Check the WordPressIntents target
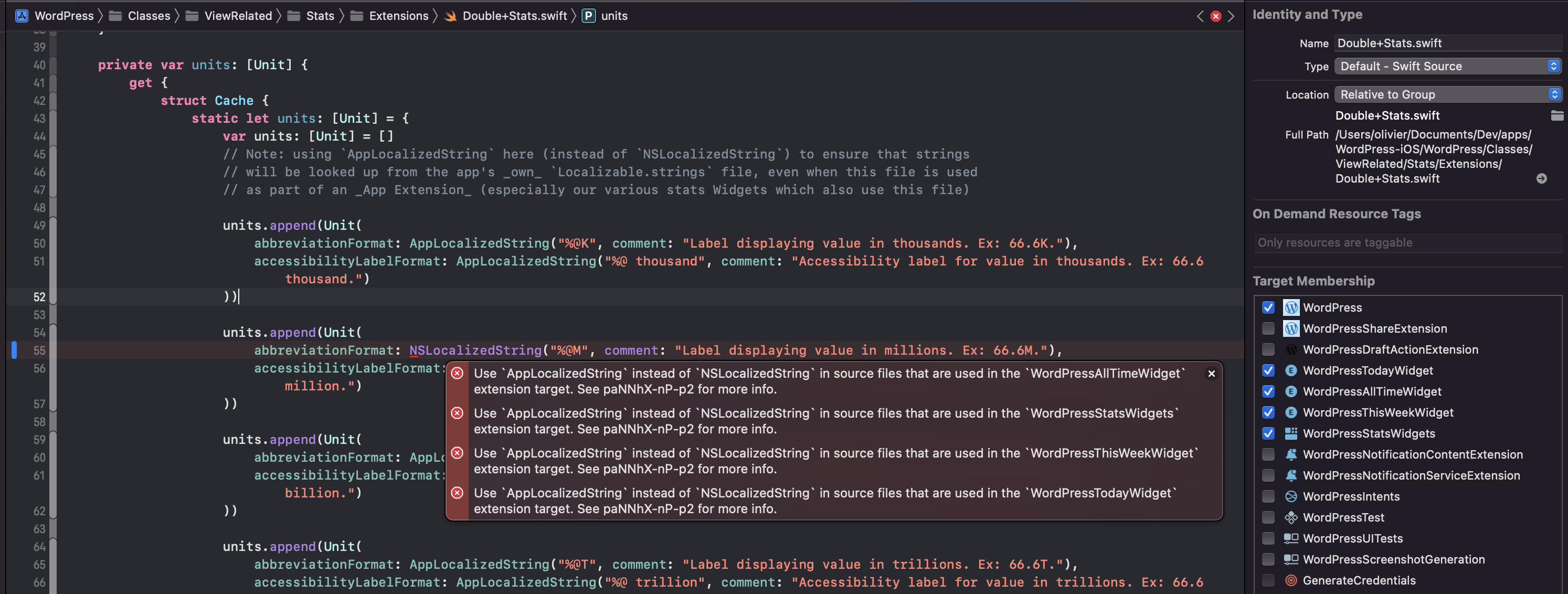This screenshot has width=1568, height=594. click(x=1268, y=496)
